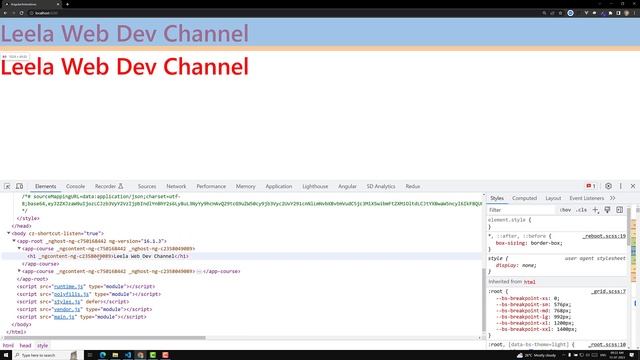Screen dimensions: 640x360
Task: Select html in the breadcrumb bar
Action: (8, 345)
